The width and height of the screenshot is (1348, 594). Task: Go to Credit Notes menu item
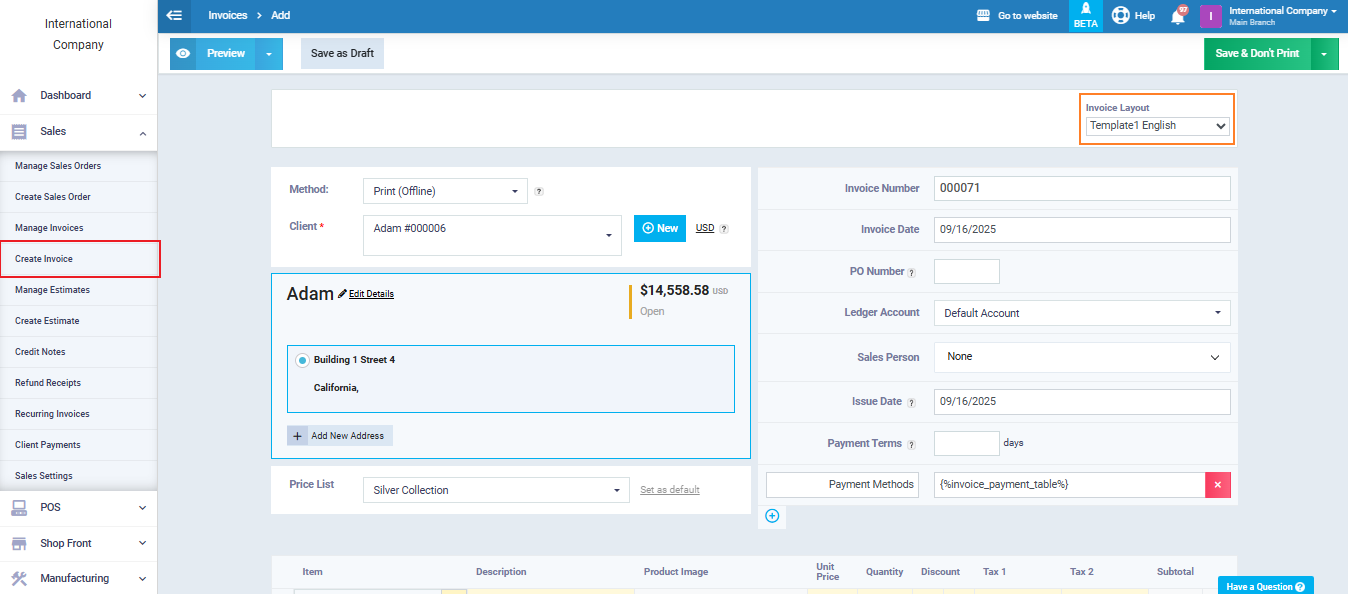pyautogui.click(x=40, y=352)
